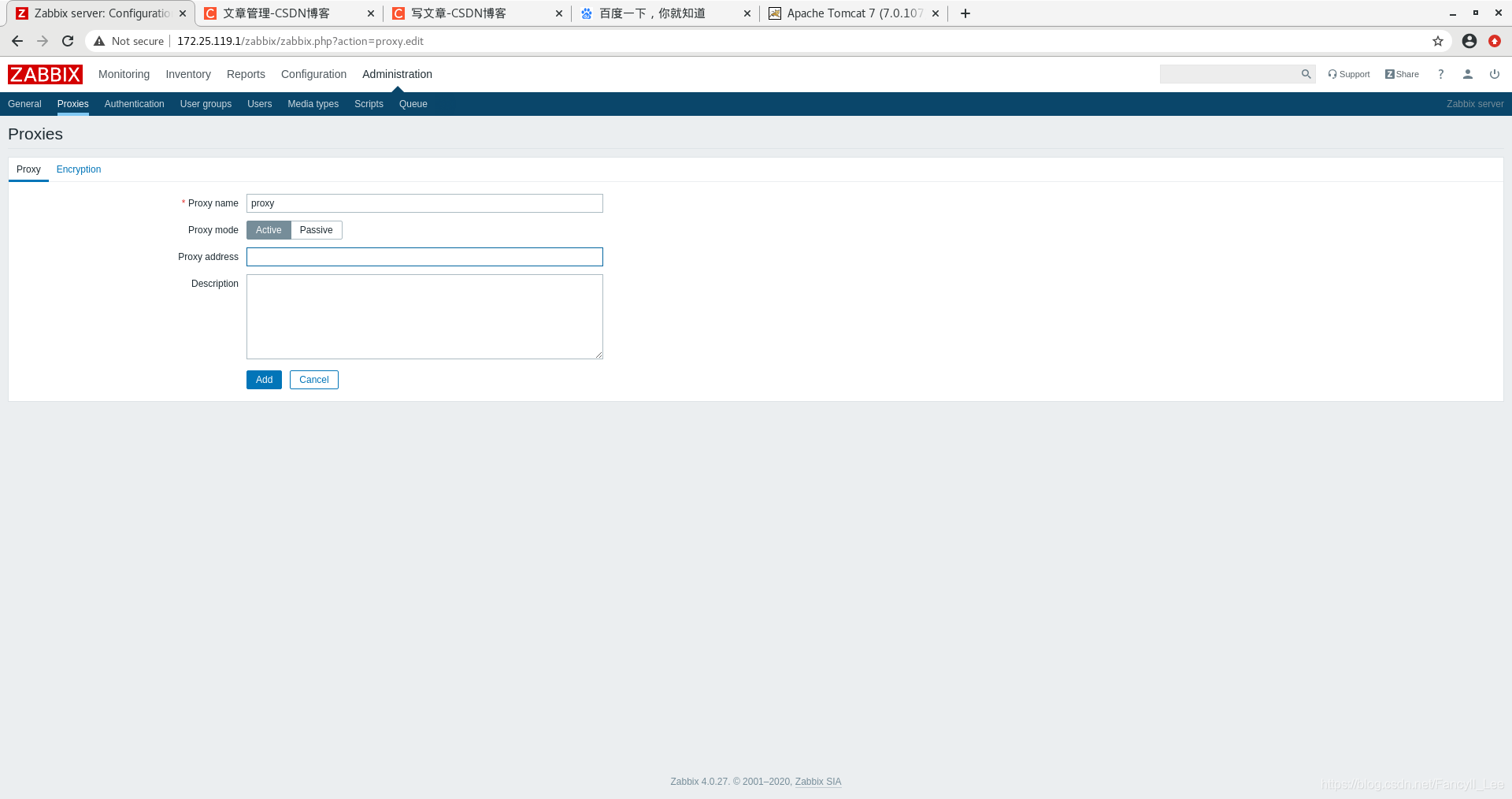The image size is (1512, 799).
Task: Go to the General submenu
Action: [24, 104]
